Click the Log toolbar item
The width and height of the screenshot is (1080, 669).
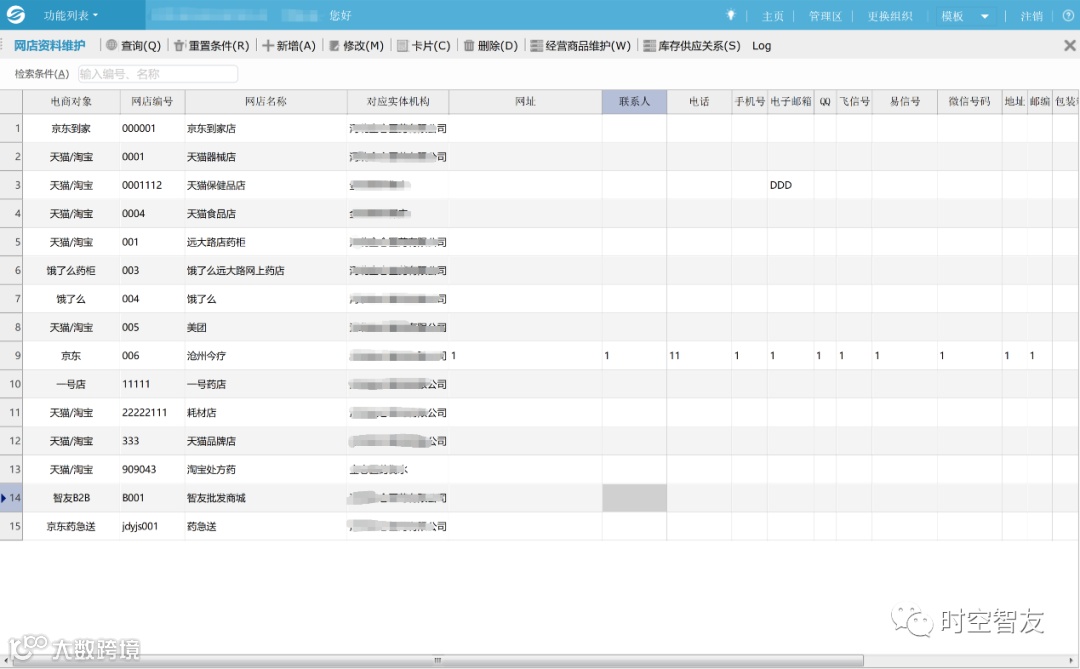(x=761, y=45)
